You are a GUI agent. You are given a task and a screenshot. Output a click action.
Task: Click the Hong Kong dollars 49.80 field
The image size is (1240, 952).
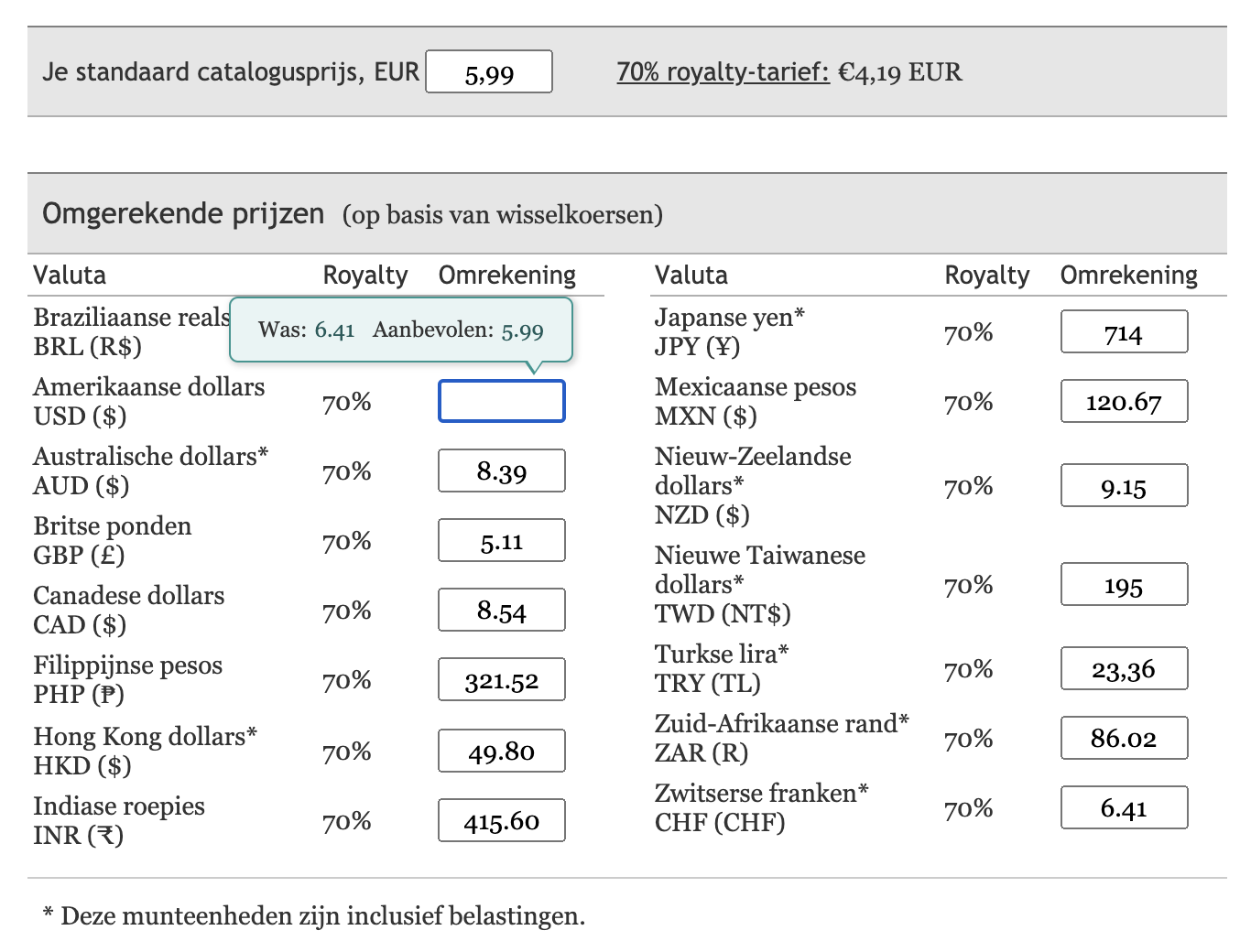(x=501, y=751)
